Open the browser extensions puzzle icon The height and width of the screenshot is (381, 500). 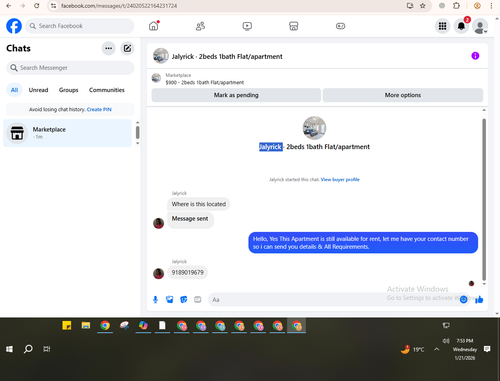click(456, 6)
